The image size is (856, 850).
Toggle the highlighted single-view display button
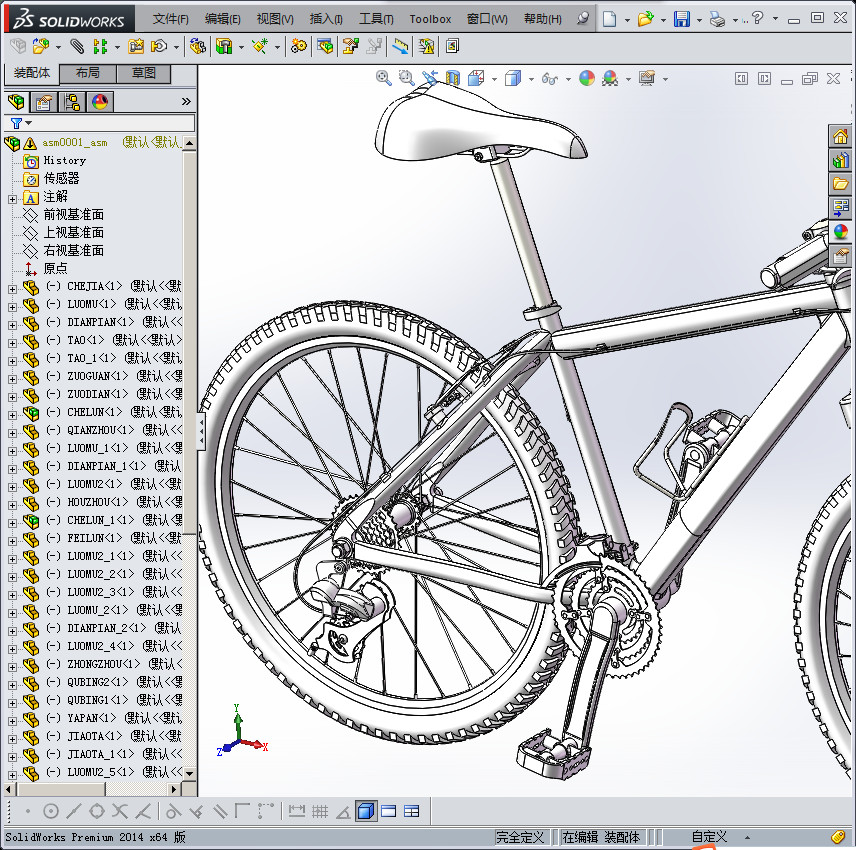[366, 811]
